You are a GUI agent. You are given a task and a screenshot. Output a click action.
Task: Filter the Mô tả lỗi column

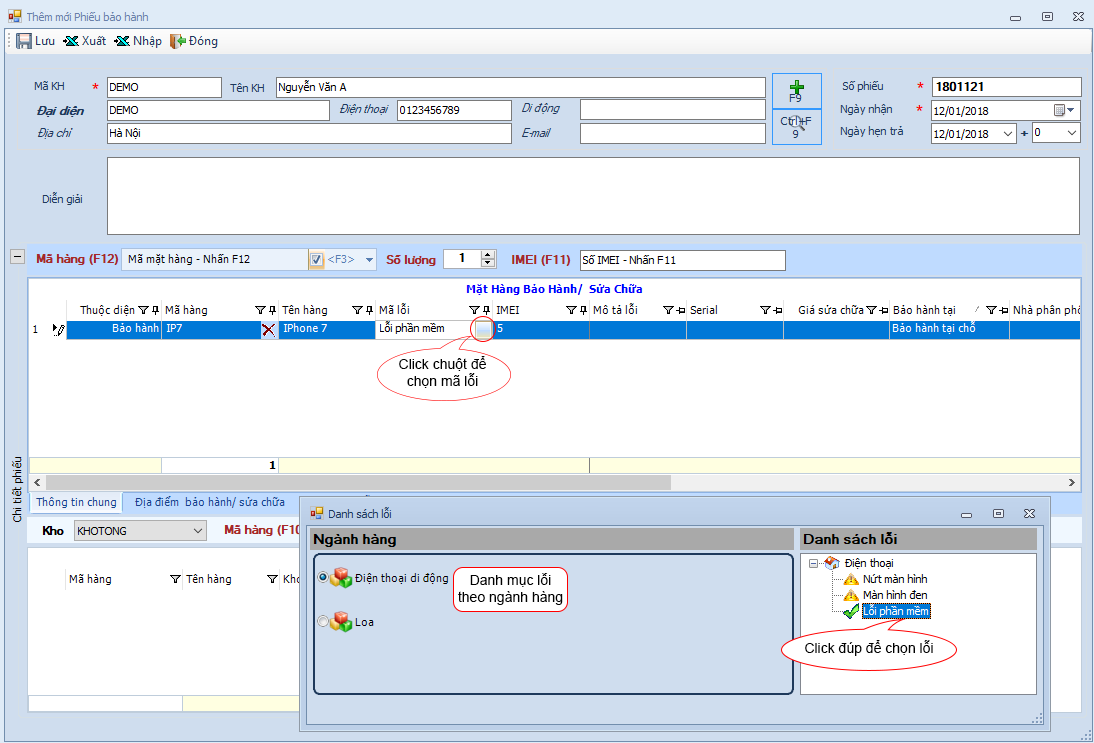[668, 310]
